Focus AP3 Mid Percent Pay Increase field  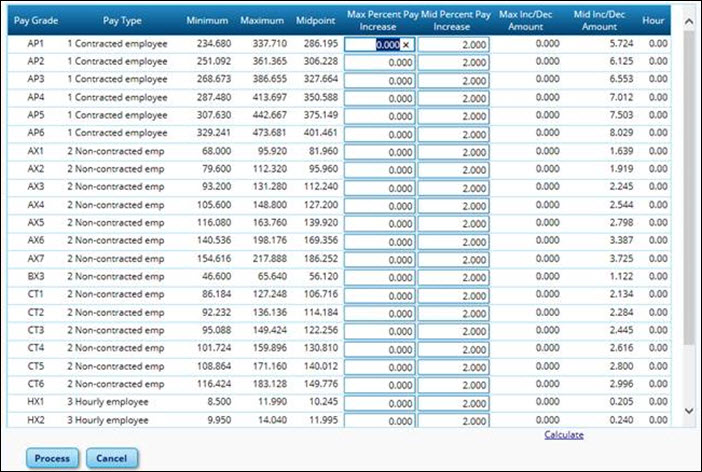[454, 81]
